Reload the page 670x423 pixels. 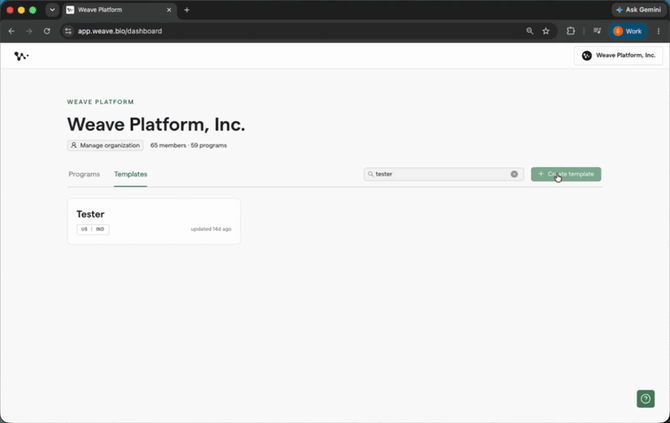[x=47, y=31]
